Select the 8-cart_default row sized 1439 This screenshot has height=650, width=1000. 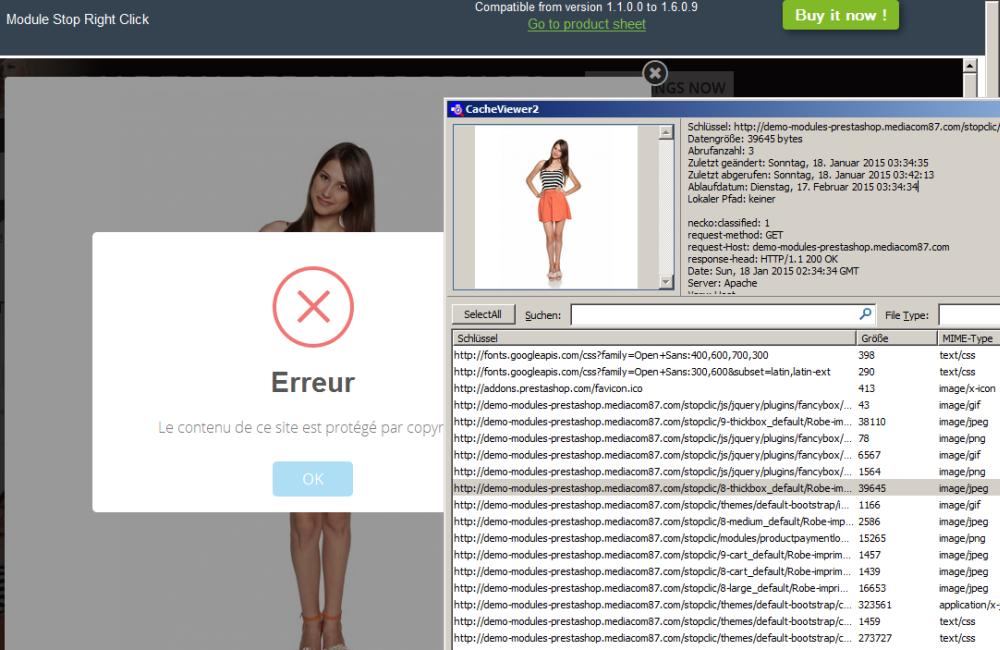click(x=726, y=572)
